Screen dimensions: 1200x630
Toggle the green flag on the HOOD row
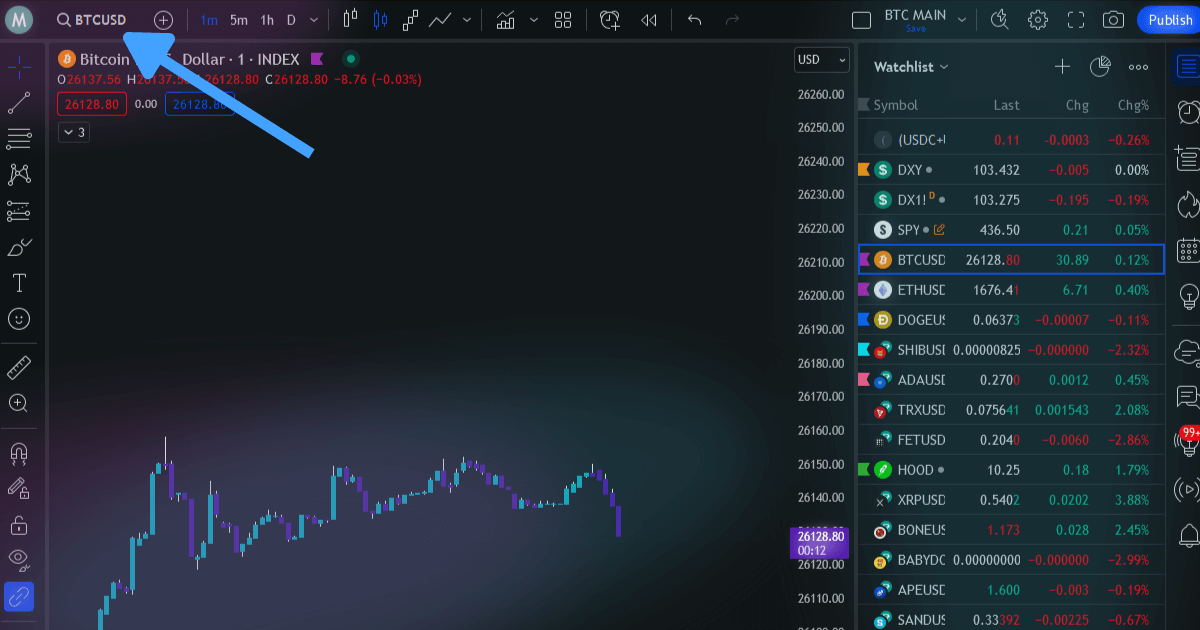(864, 470)
